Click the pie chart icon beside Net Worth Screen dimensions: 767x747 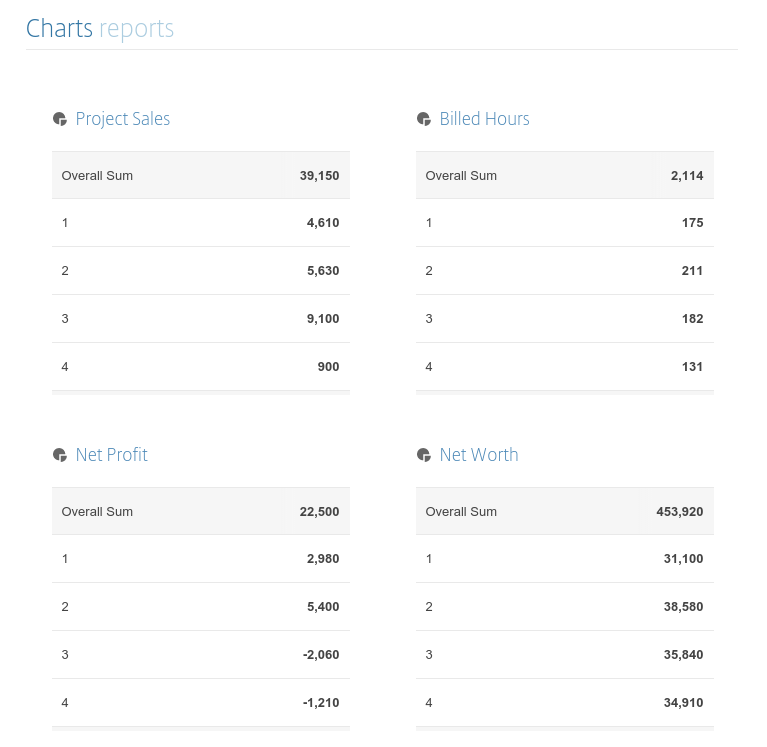424,455
